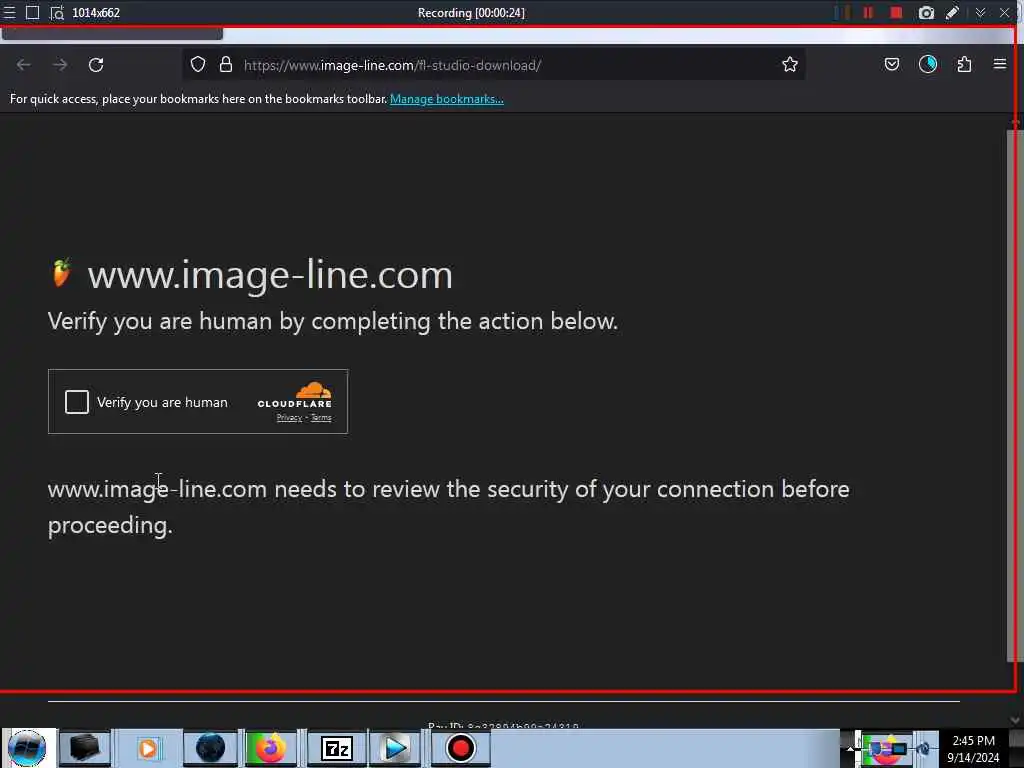
Task: Open the black folder taskbar icon
Action: [x=85, y=748]
